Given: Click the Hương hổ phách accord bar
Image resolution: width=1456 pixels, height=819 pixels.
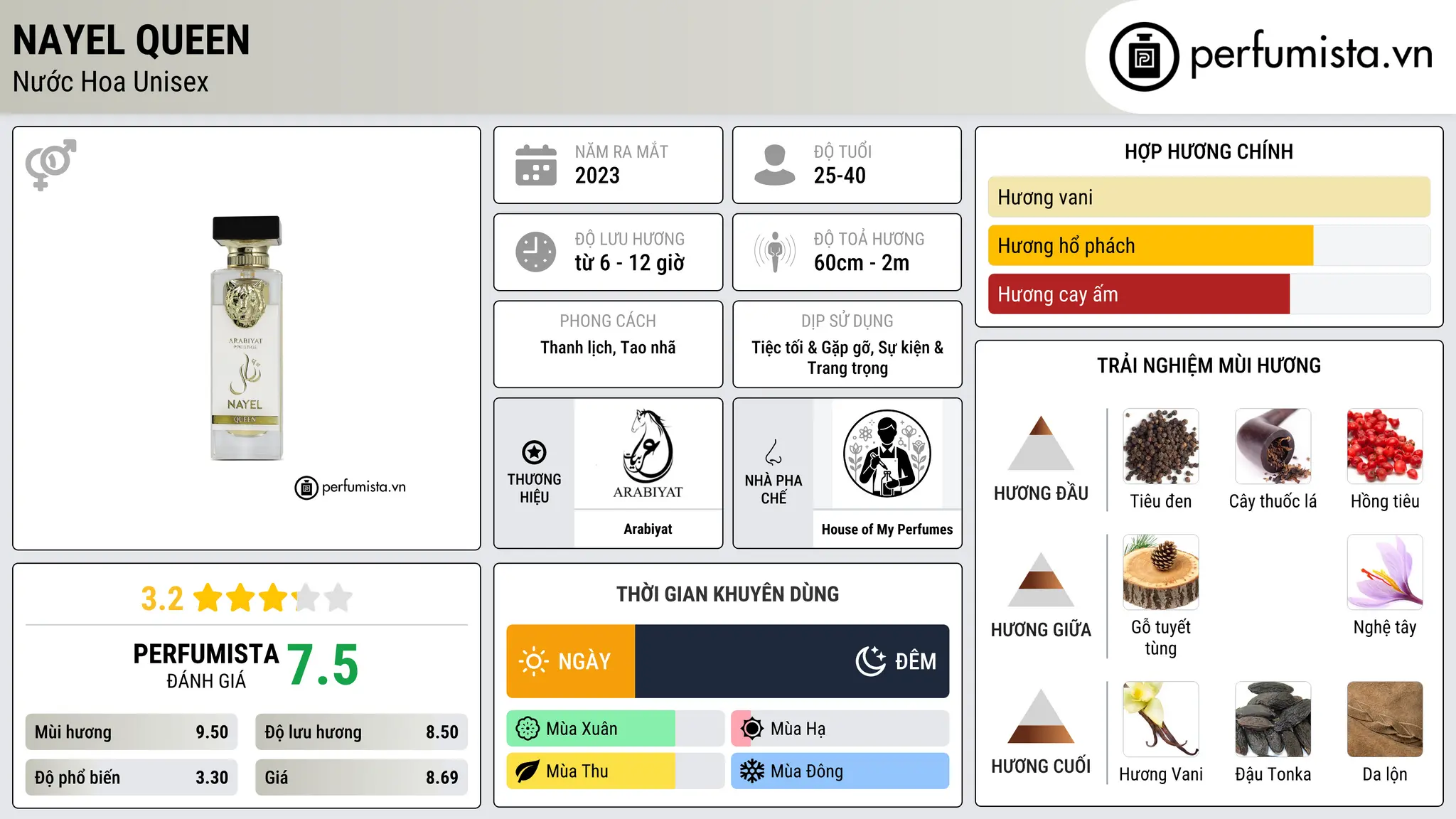Looking at the screenshot, I should [1209, 245].
